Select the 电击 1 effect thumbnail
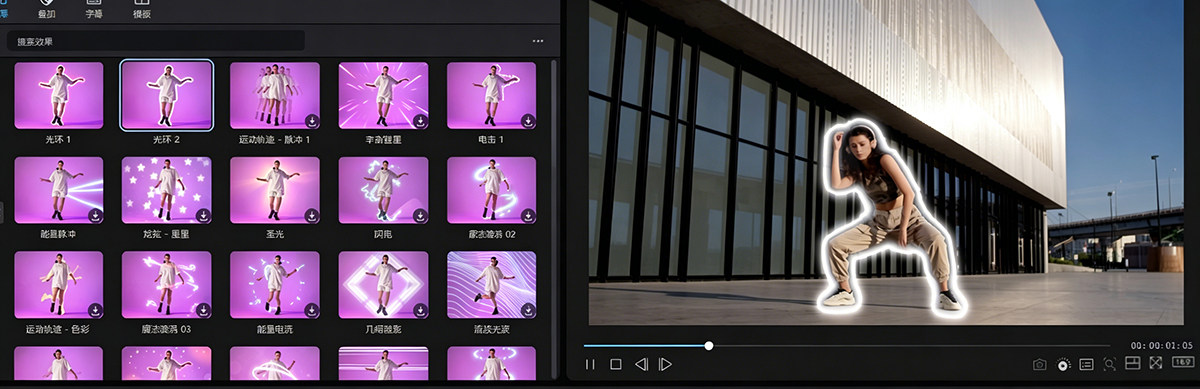 [x=491, y=96]
